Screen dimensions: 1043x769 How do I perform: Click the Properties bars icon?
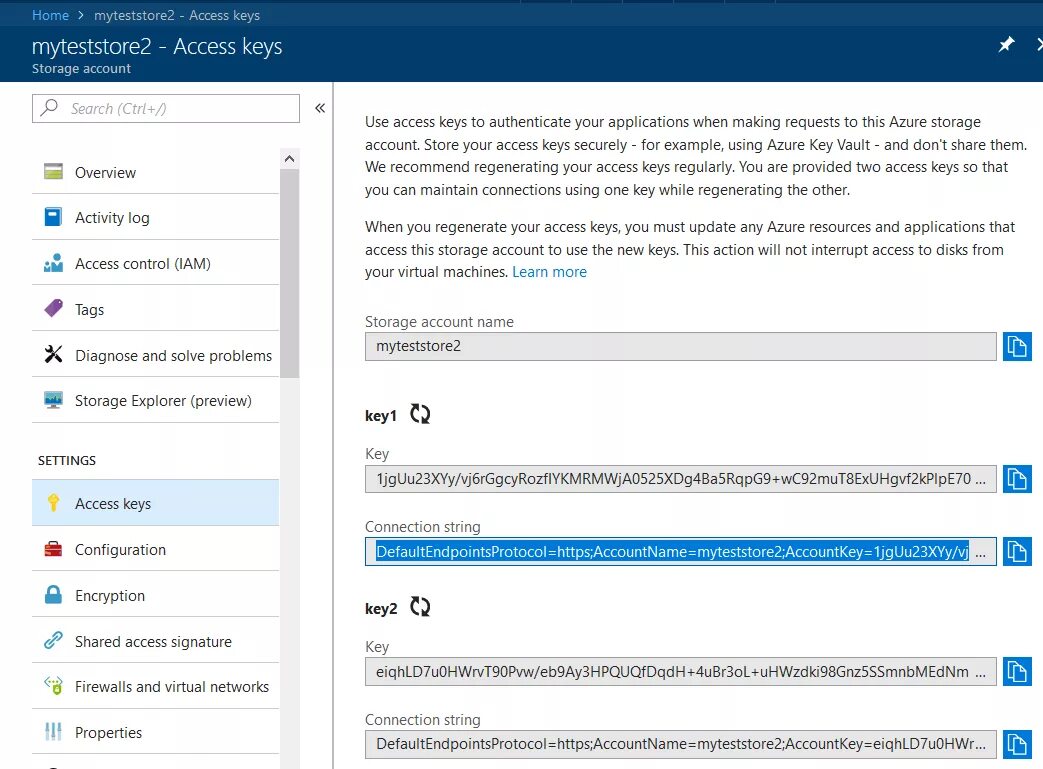click(x=53, y=732)
